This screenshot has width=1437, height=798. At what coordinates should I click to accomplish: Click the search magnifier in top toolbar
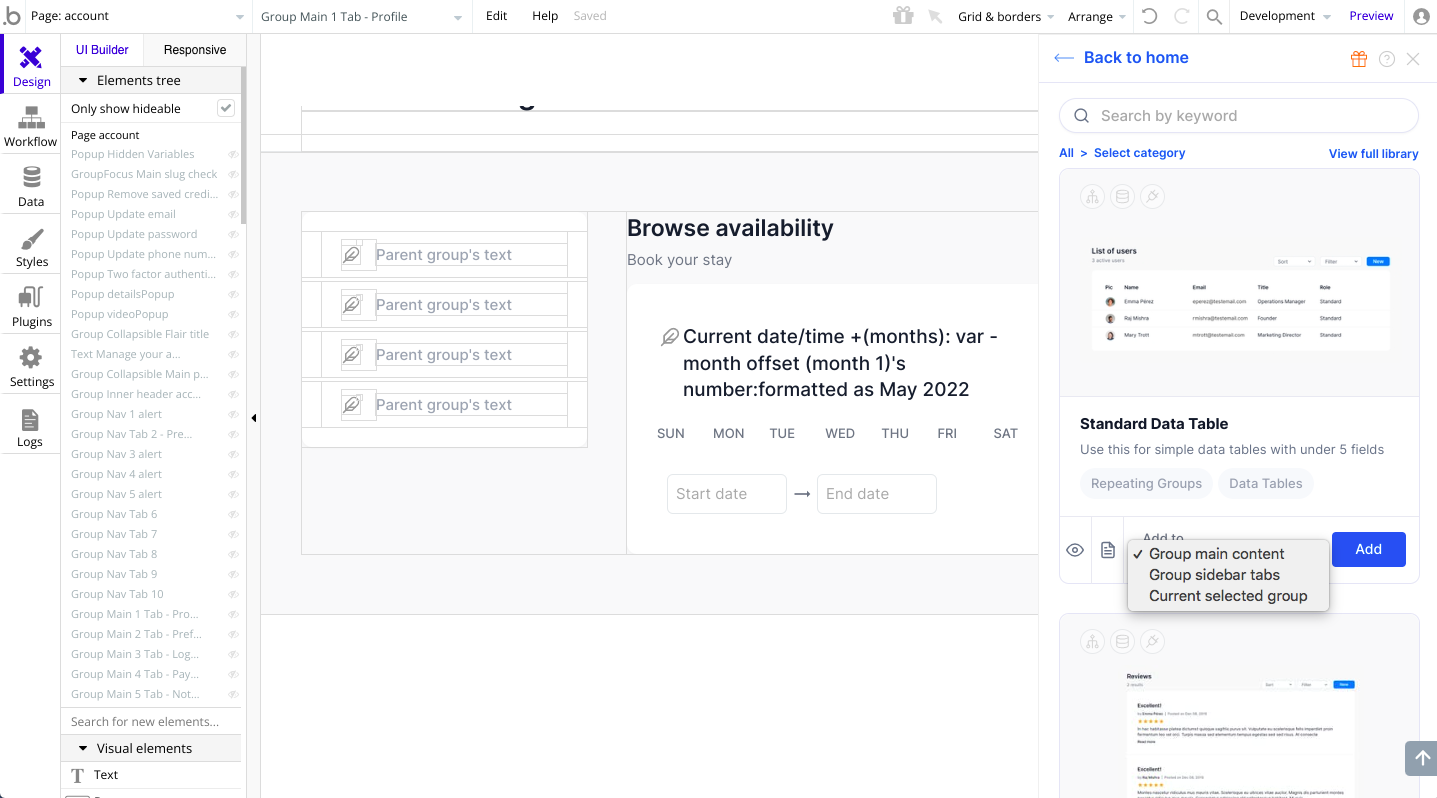click(x=1214, y=16)
